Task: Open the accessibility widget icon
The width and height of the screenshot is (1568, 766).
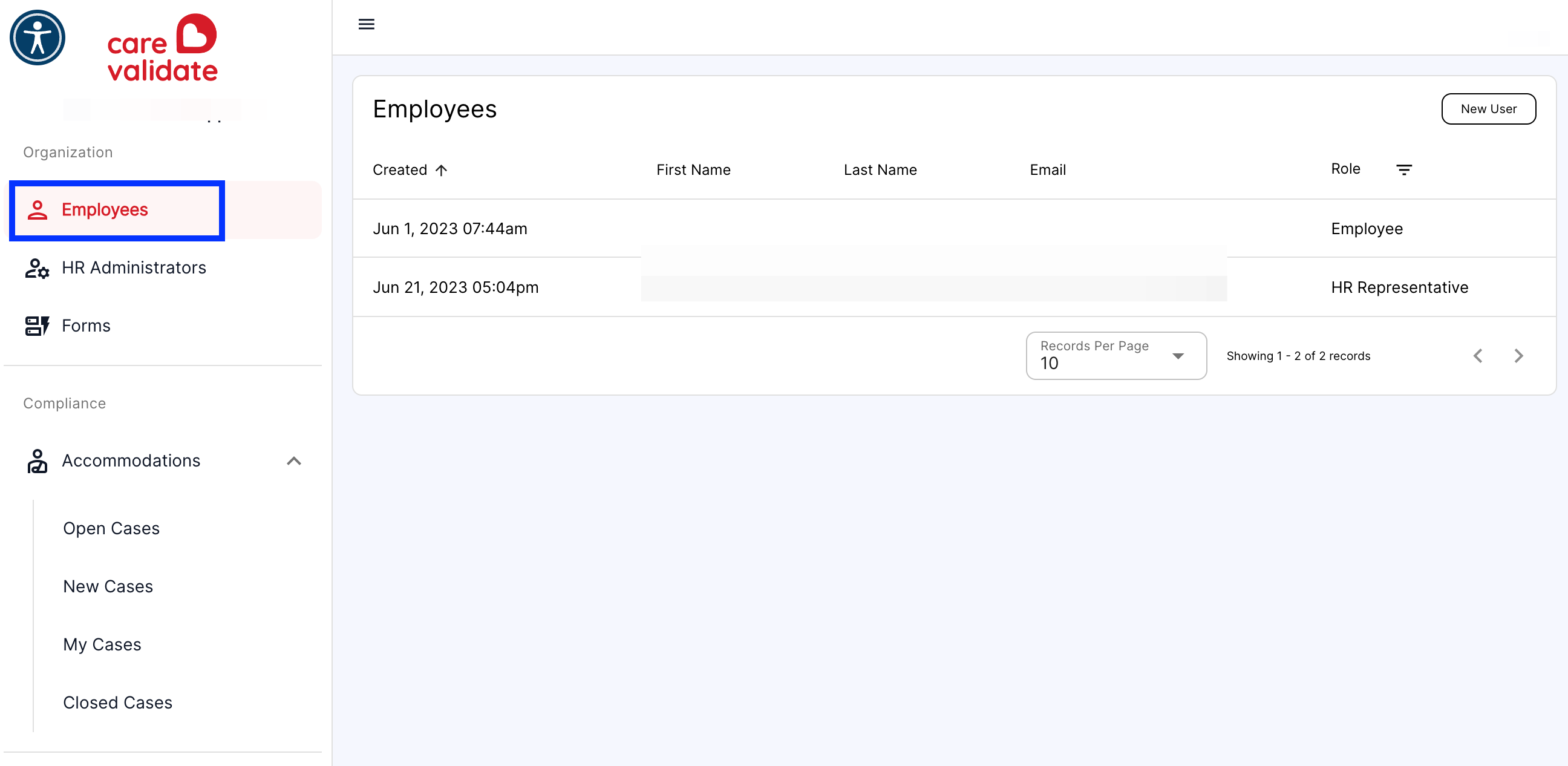Action: click(x=37, y=38)
